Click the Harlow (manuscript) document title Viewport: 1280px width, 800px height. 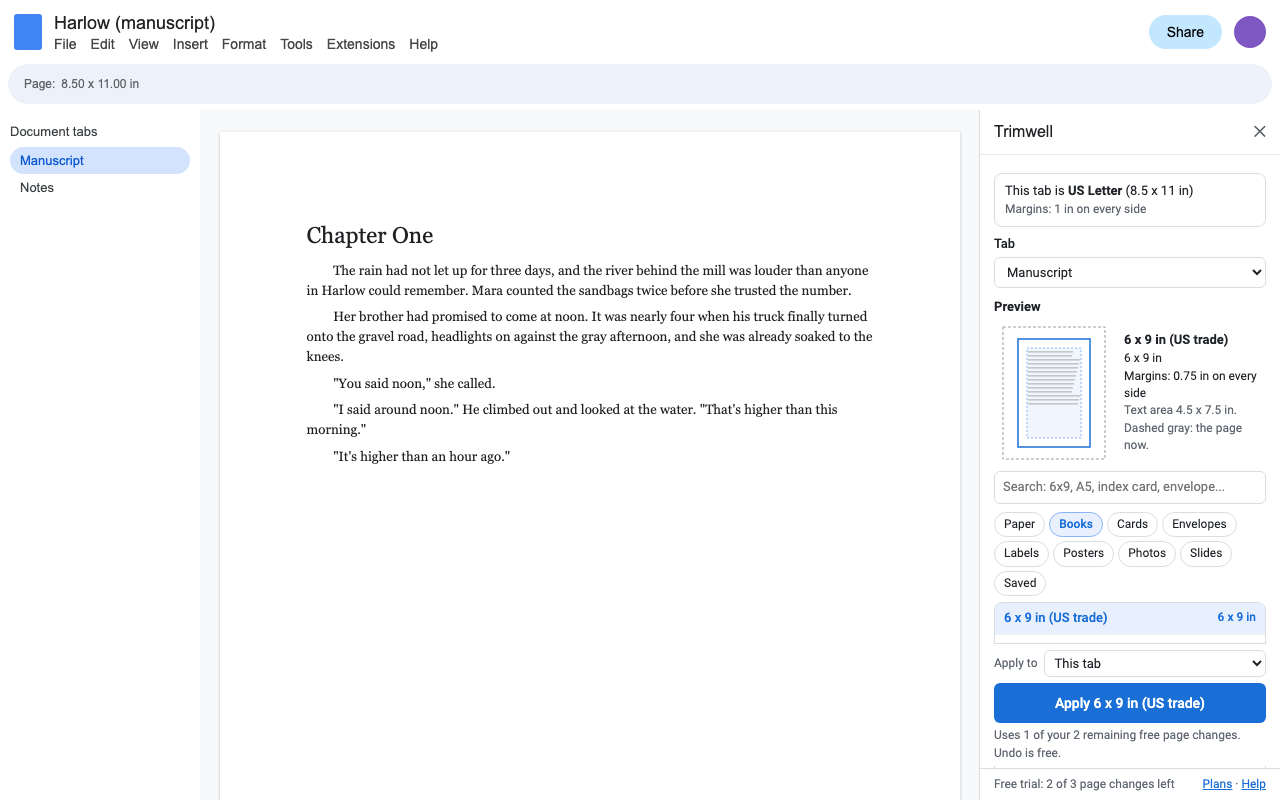(134, 23)
